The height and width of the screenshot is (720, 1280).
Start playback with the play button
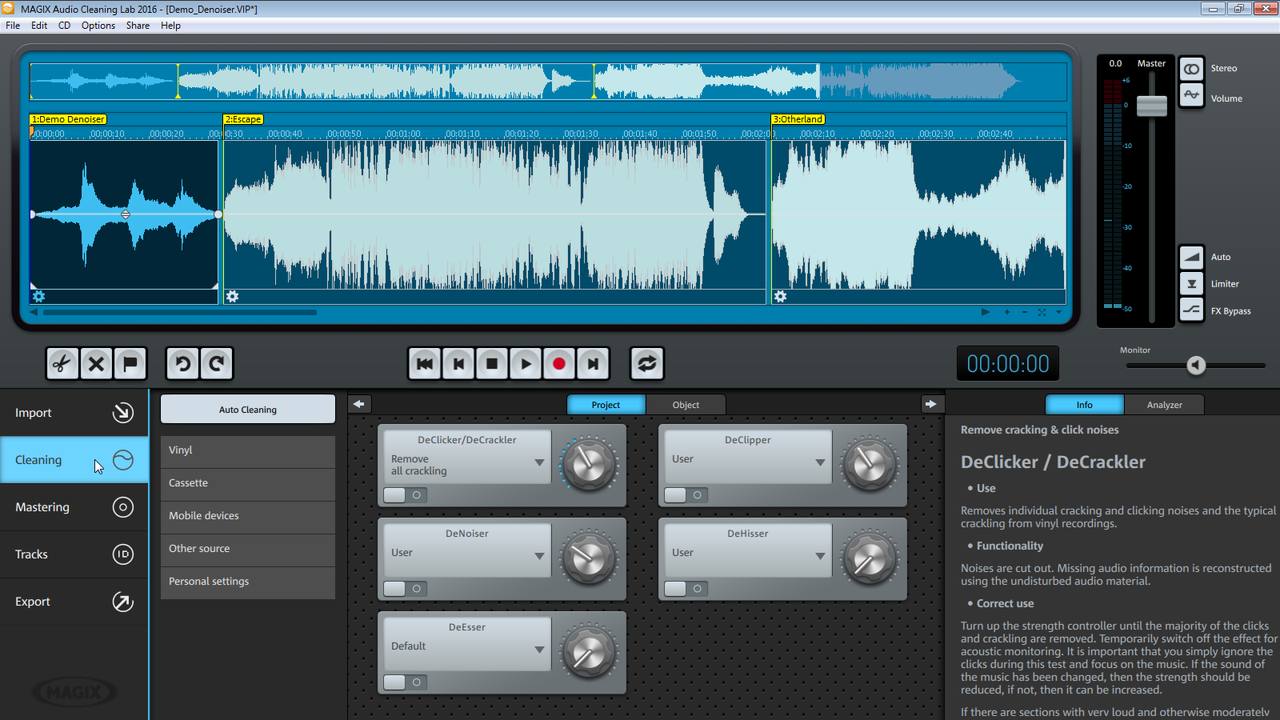click(526, 364)
